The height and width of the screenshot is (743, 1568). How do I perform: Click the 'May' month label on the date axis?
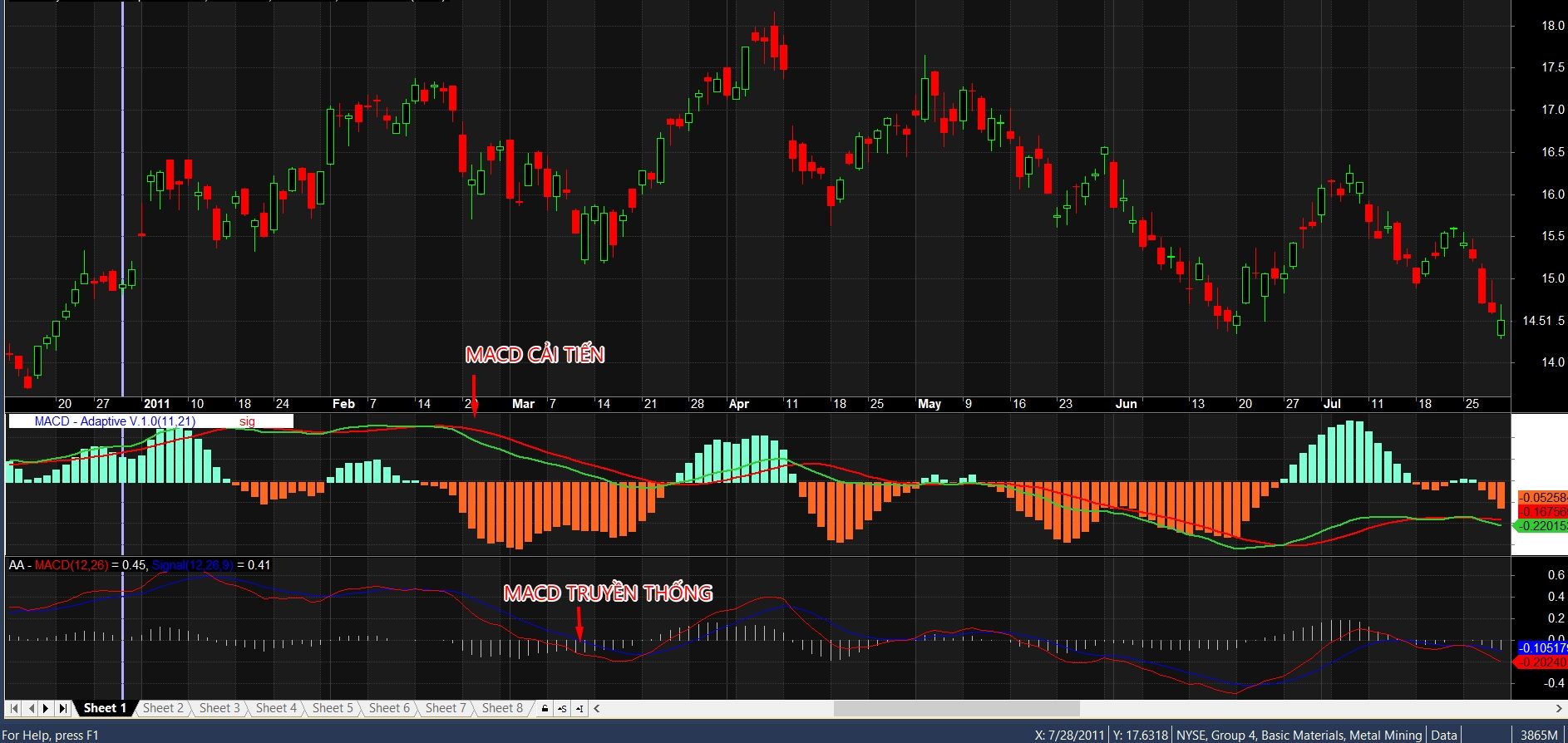929,404
